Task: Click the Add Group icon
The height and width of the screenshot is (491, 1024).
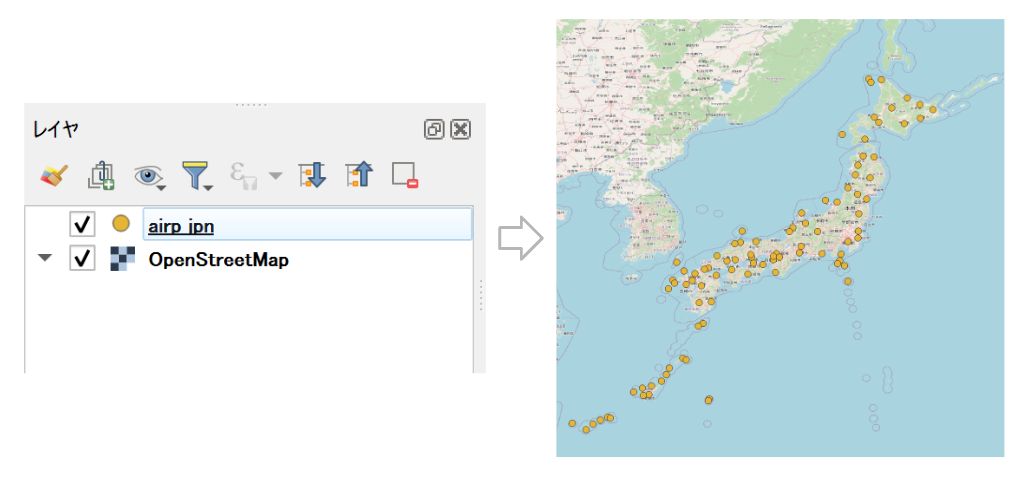Action: [101, 176]
